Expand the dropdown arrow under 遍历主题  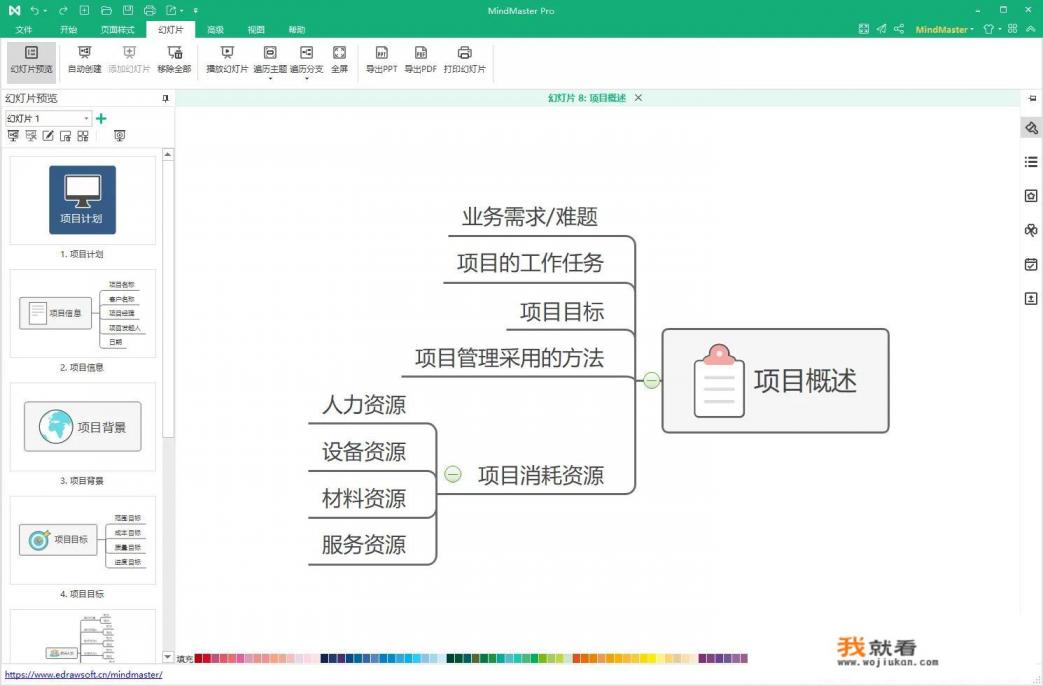pyautogui.click(x=270, y=79)
